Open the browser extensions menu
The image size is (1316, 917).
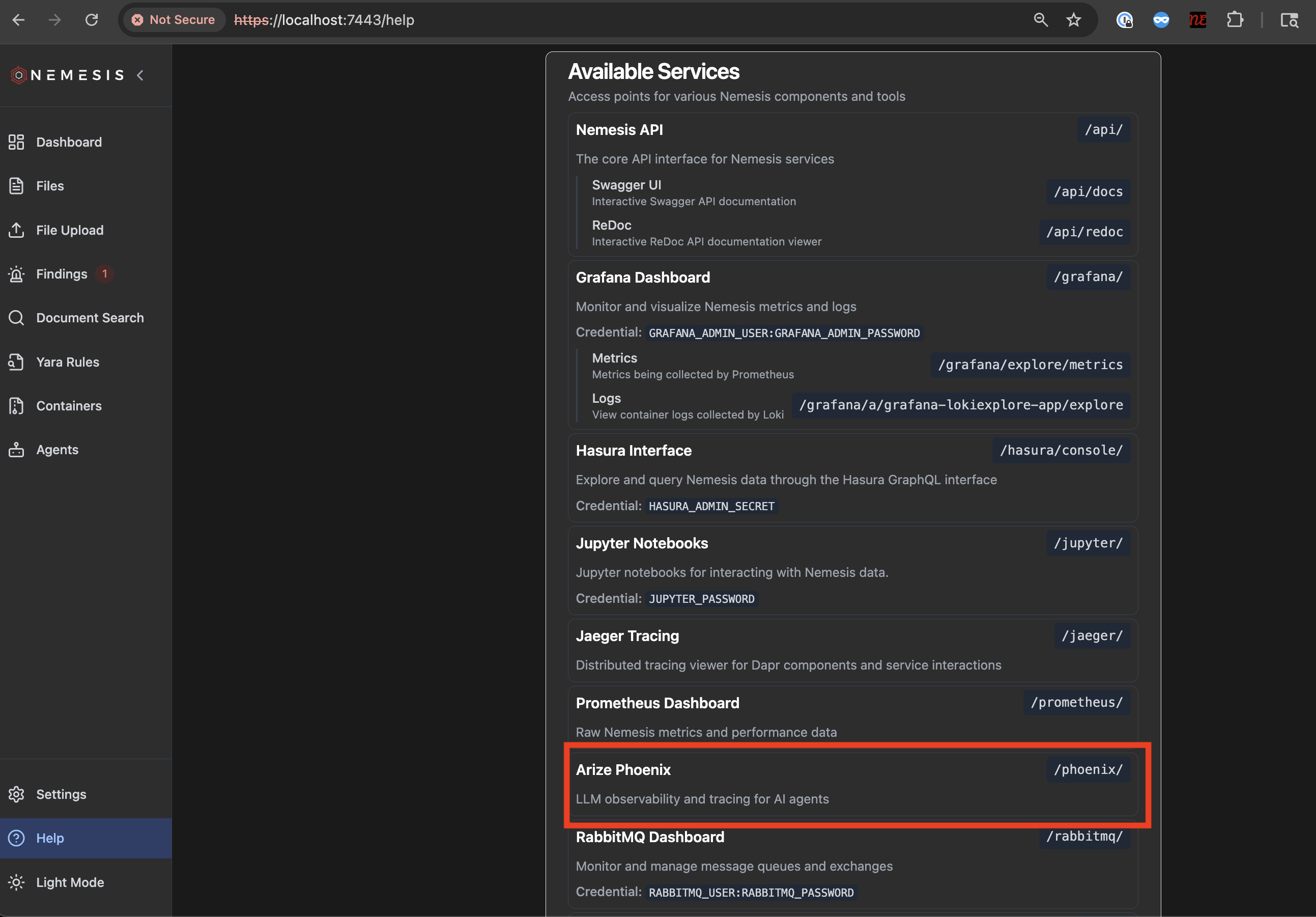(1235, 19)
